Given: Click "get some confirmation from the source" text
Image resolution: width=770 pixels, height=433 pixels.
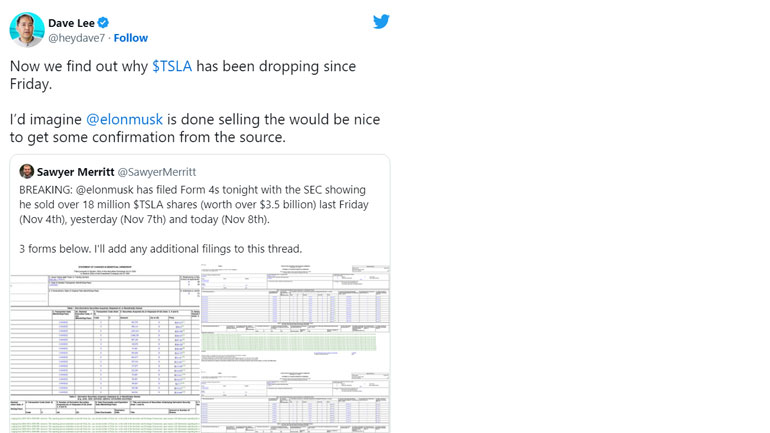Looking at the screenshot, I should tap(160, 137).
